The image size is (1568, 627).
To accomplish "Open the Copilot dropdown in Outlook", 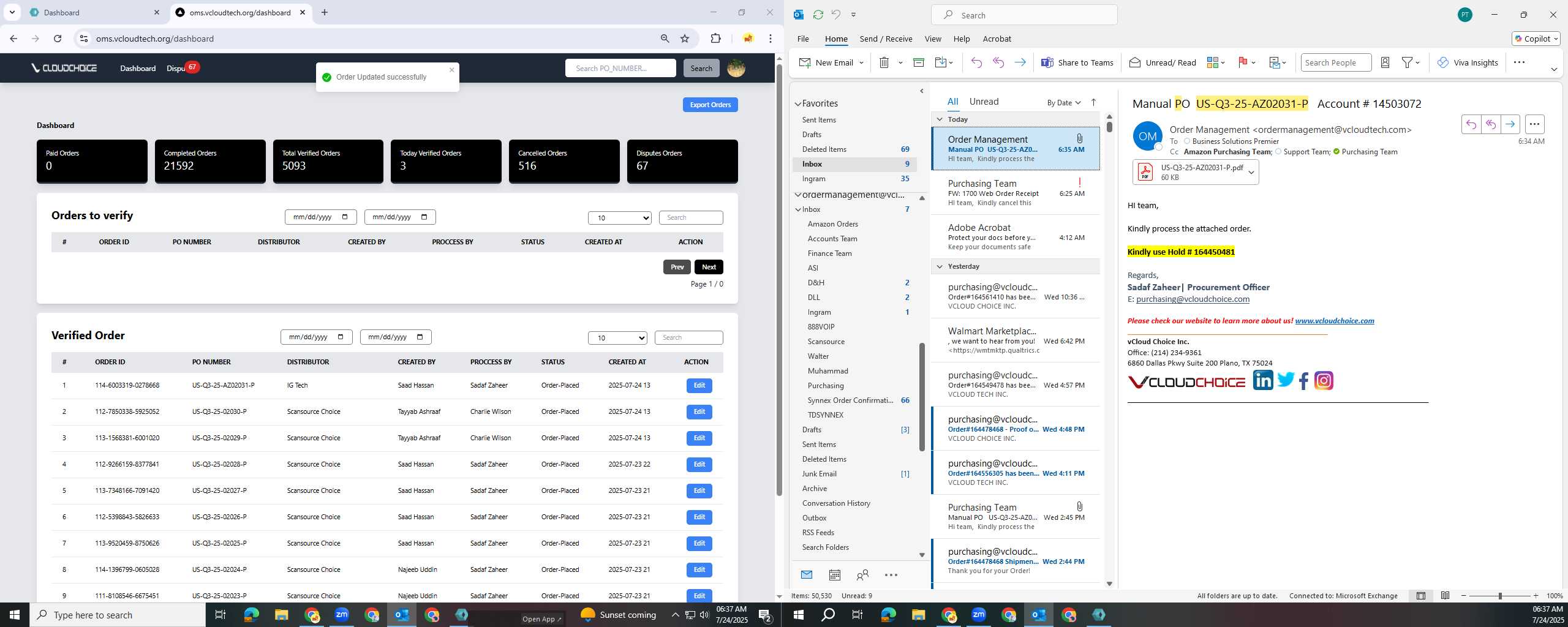I will coord(1536,39).
